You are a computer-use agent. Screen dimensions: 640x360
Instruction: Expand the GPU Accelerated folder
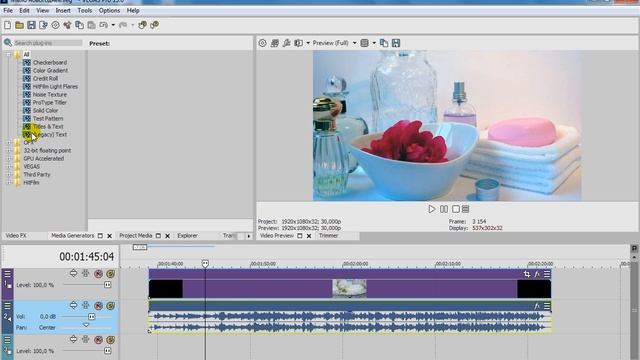[9, 158]
